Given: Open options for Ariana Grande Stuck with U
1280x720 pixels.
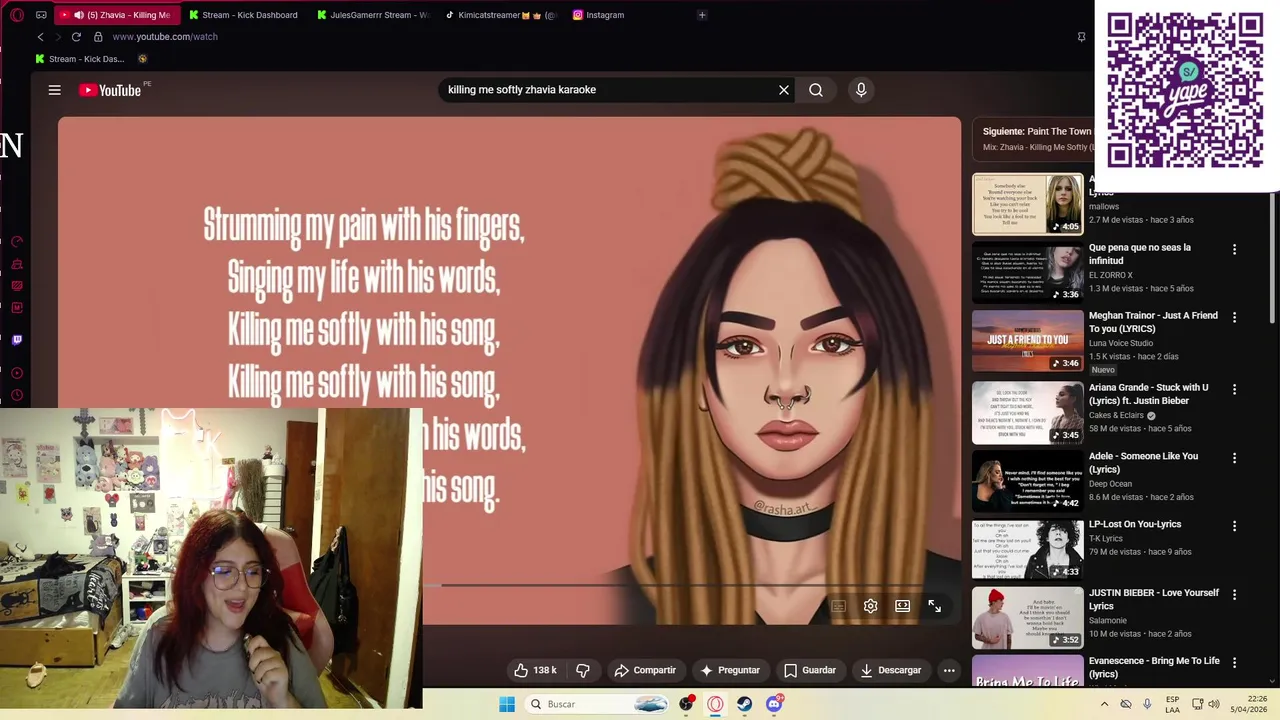Looking at the screenshot, I should pyautogui.click(x=1234, y=389).
